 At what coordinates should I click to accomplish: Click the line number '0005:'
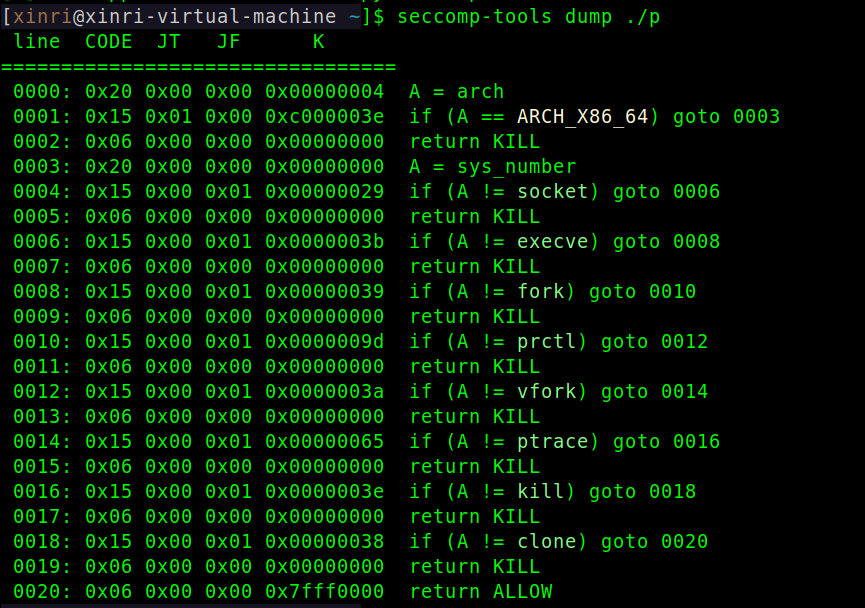(42, 216)
